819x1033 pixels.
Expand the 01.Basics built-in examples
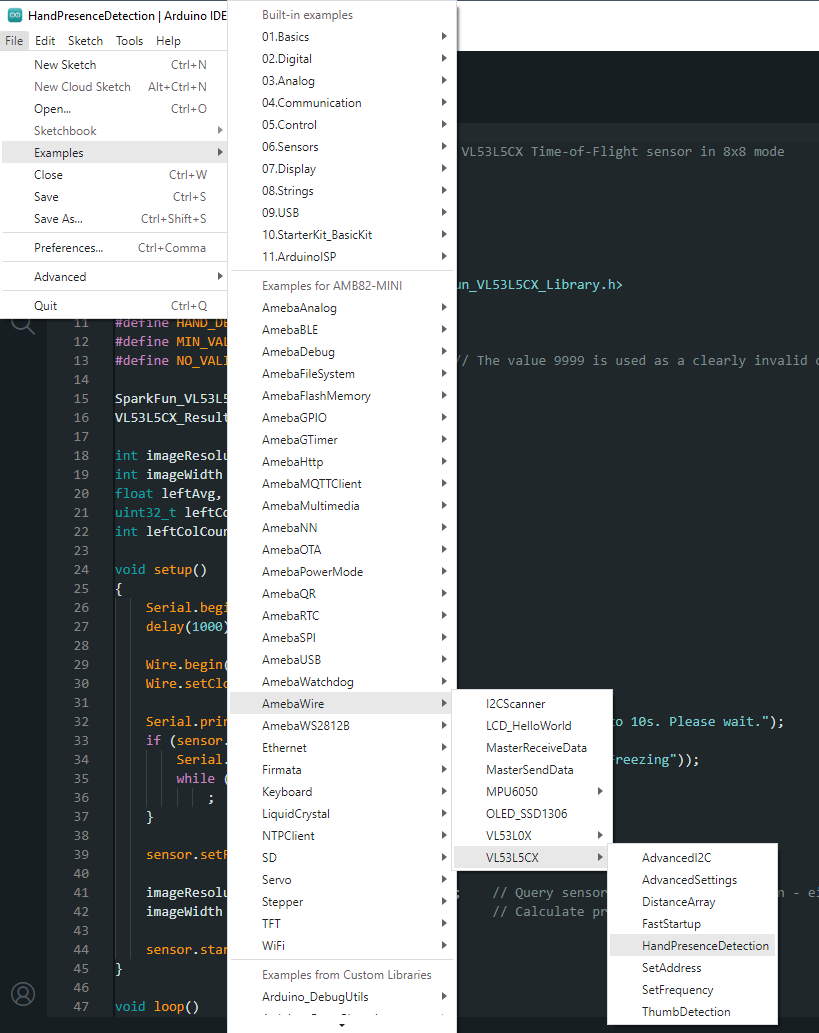pyautogui.click(x=286, y=37)
